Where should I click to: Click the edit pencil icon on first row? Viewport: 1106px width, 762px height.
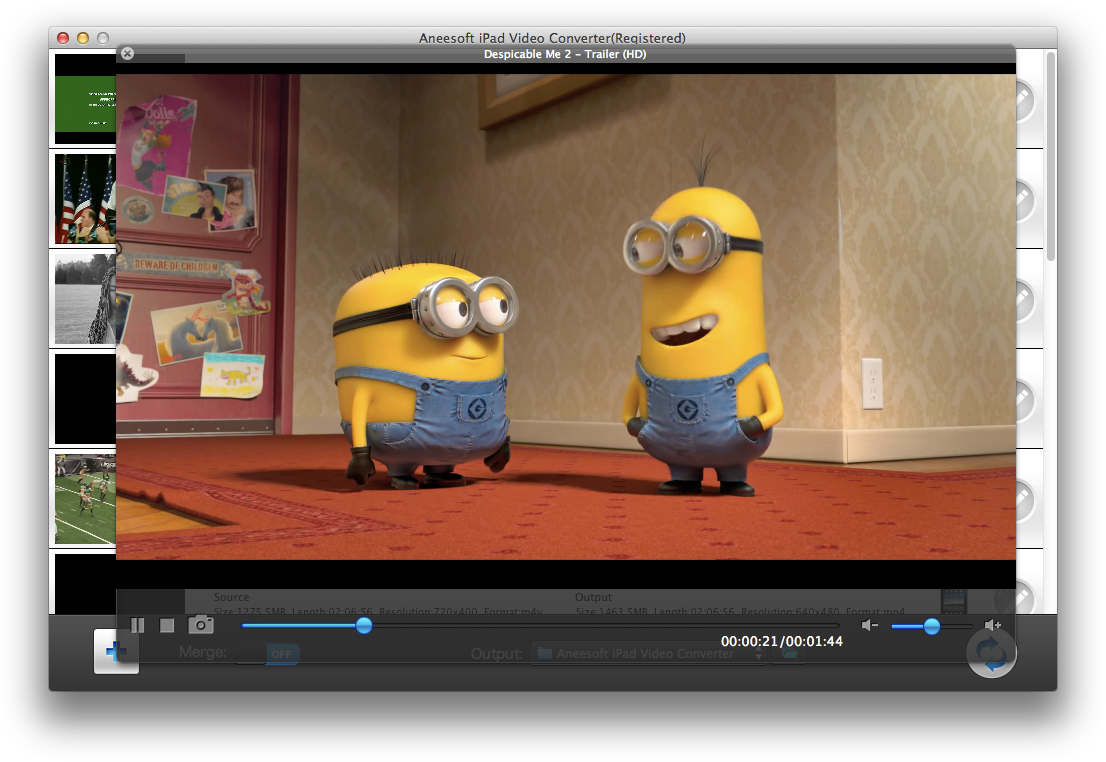pos(1025,101)
